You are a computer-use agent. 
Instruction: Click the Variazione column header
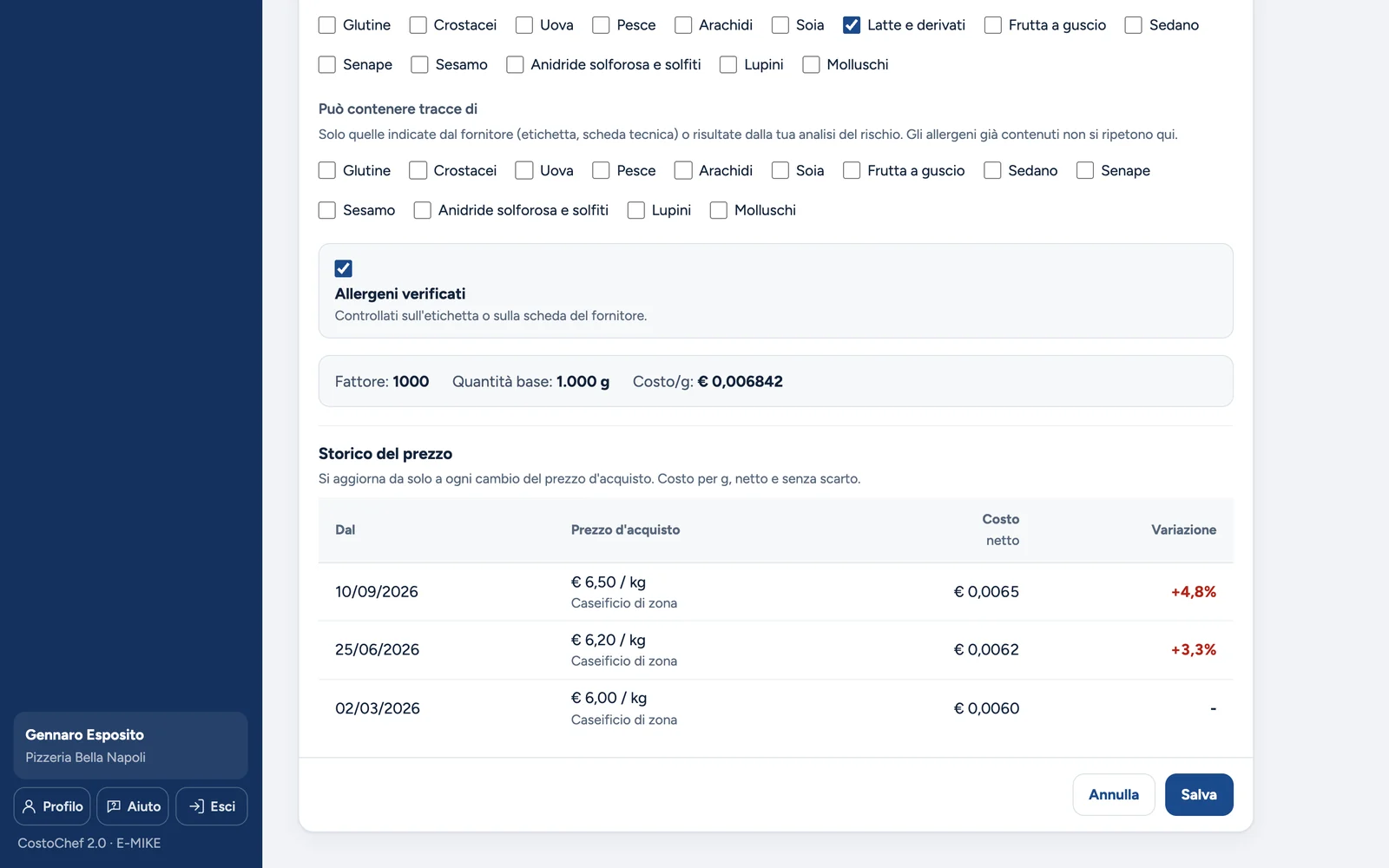(1184, 529)
